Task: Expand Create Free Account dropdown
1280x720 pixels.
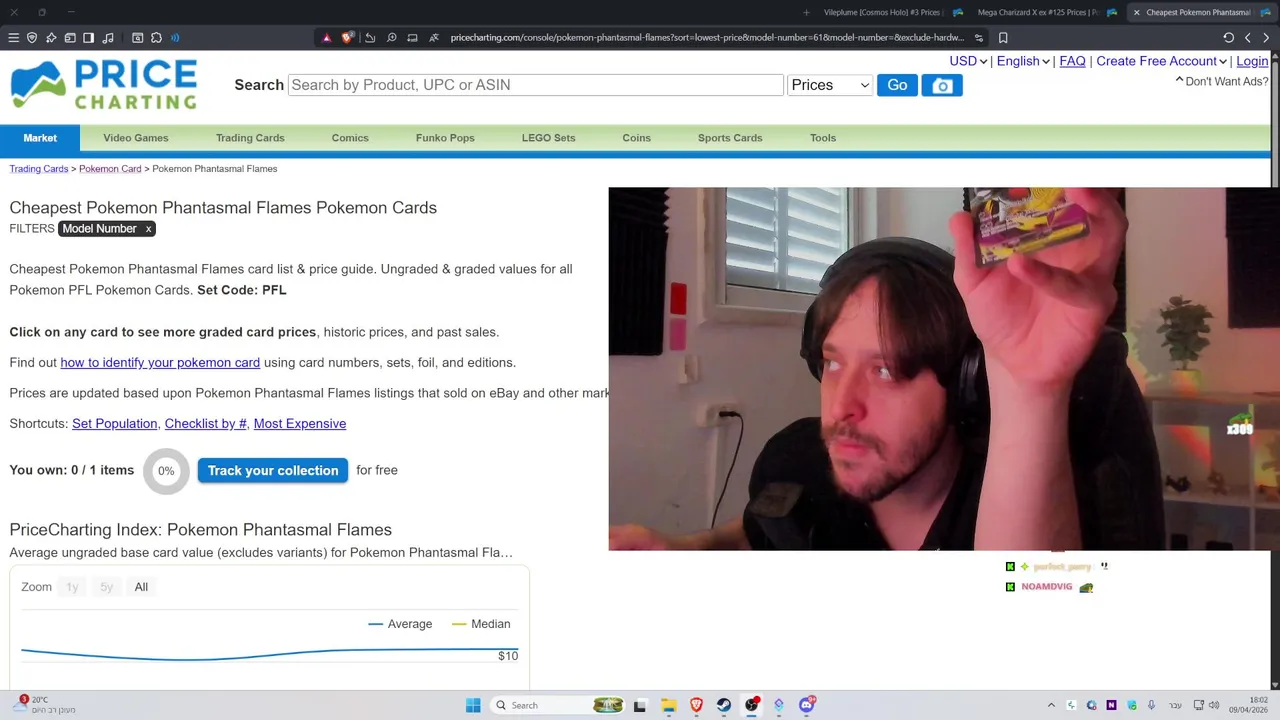Action: [1161, 61]
